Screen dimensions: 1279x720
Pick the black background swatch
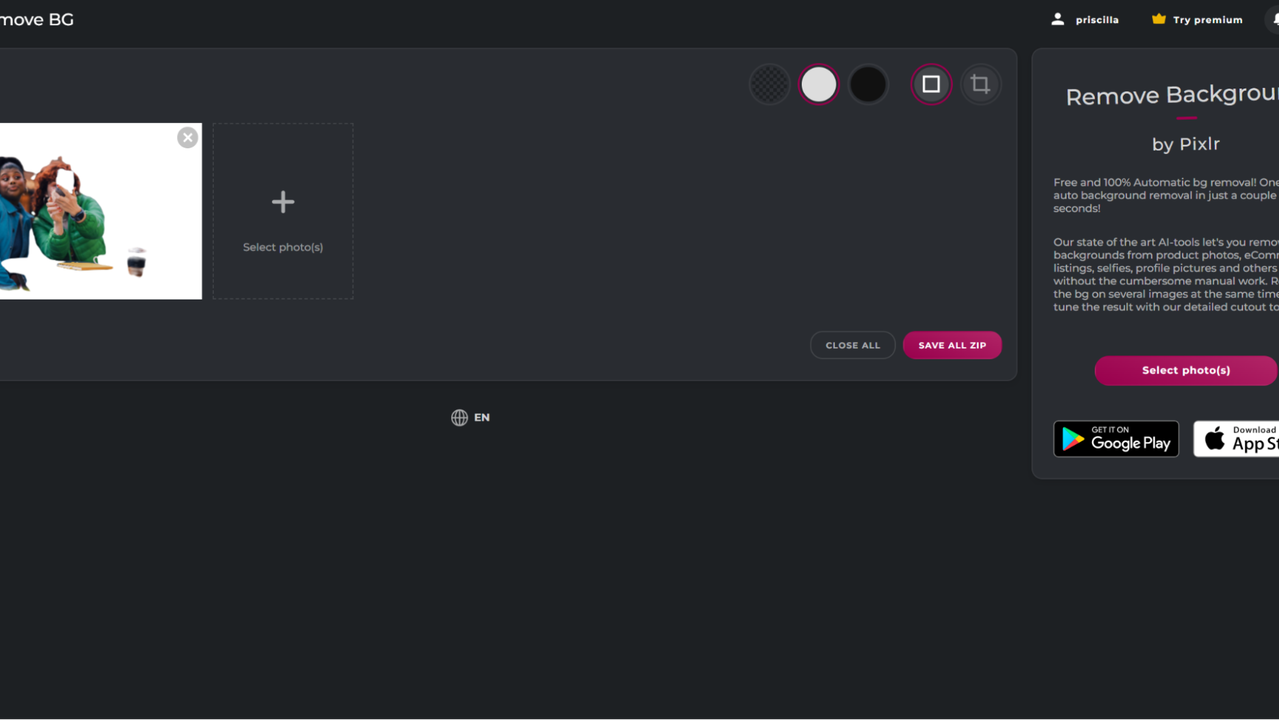[x=868, y=85]
